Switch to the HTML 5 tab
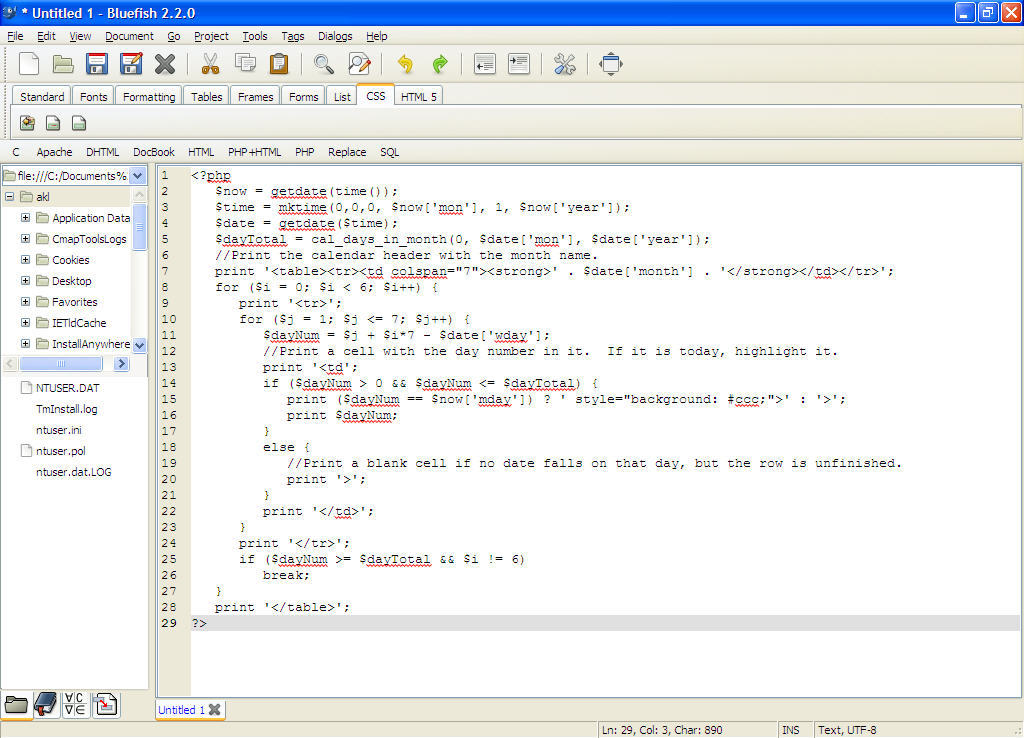Image resolution: width=1024 pixels, height=738 pixels. (418, 96)
